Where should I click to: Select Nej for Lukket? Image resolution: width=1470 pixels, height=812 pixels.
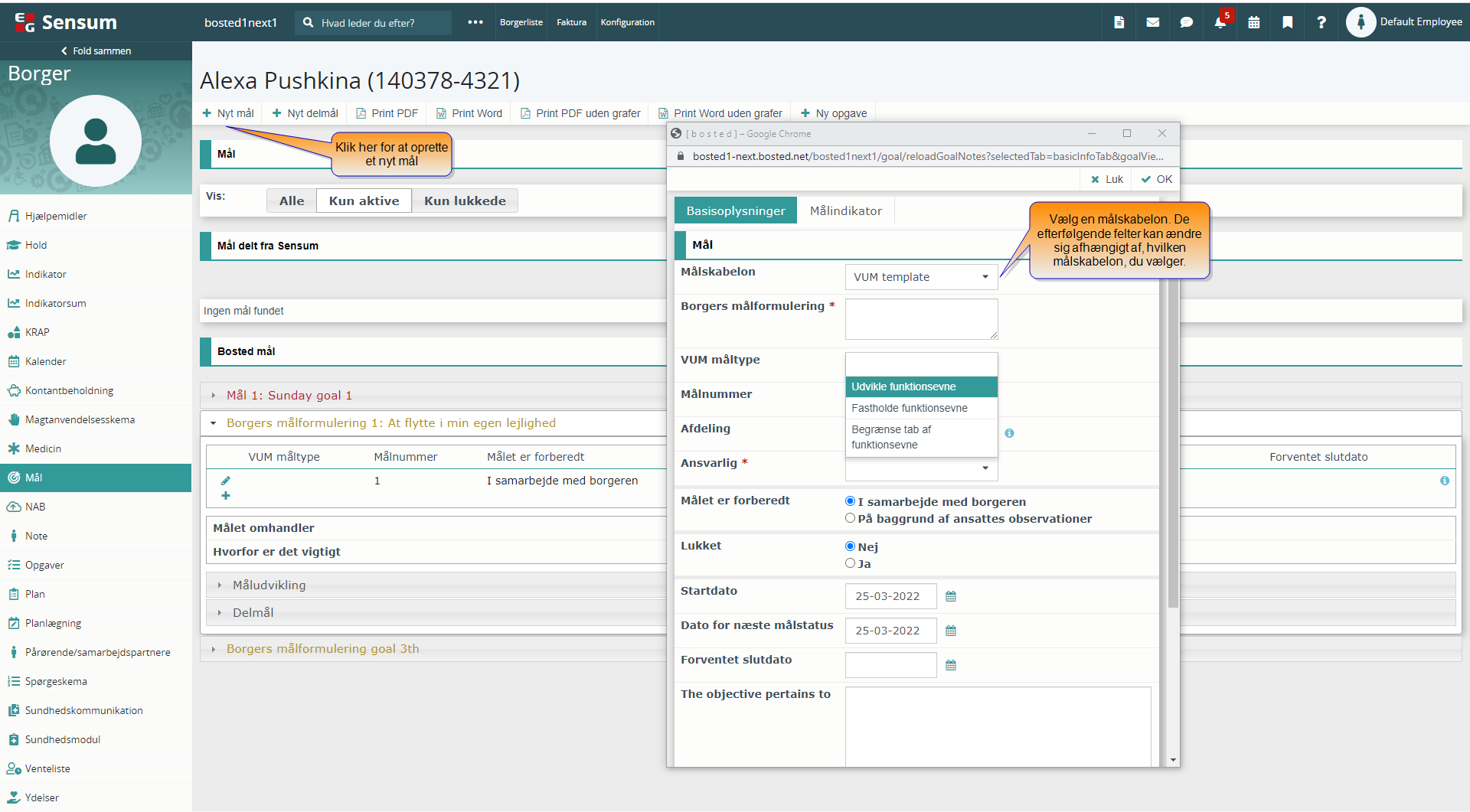click(x=850, y=546)
